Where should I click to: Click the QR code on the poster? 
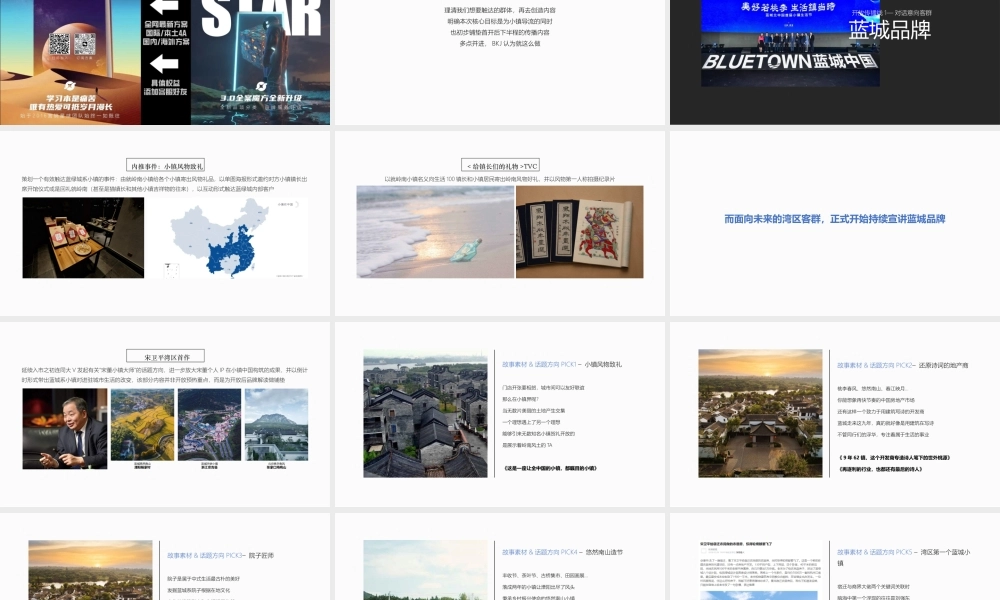[59, 44]
